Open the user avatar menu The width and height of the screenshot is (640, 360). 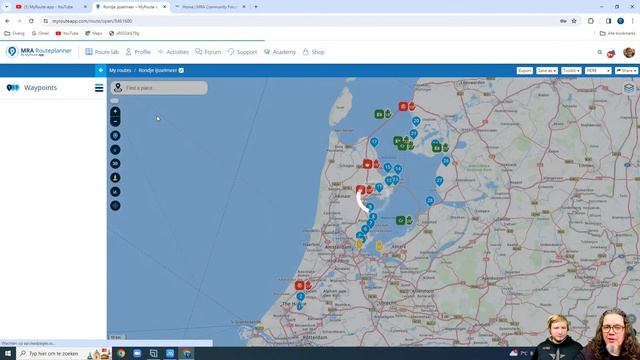(629, 52)
